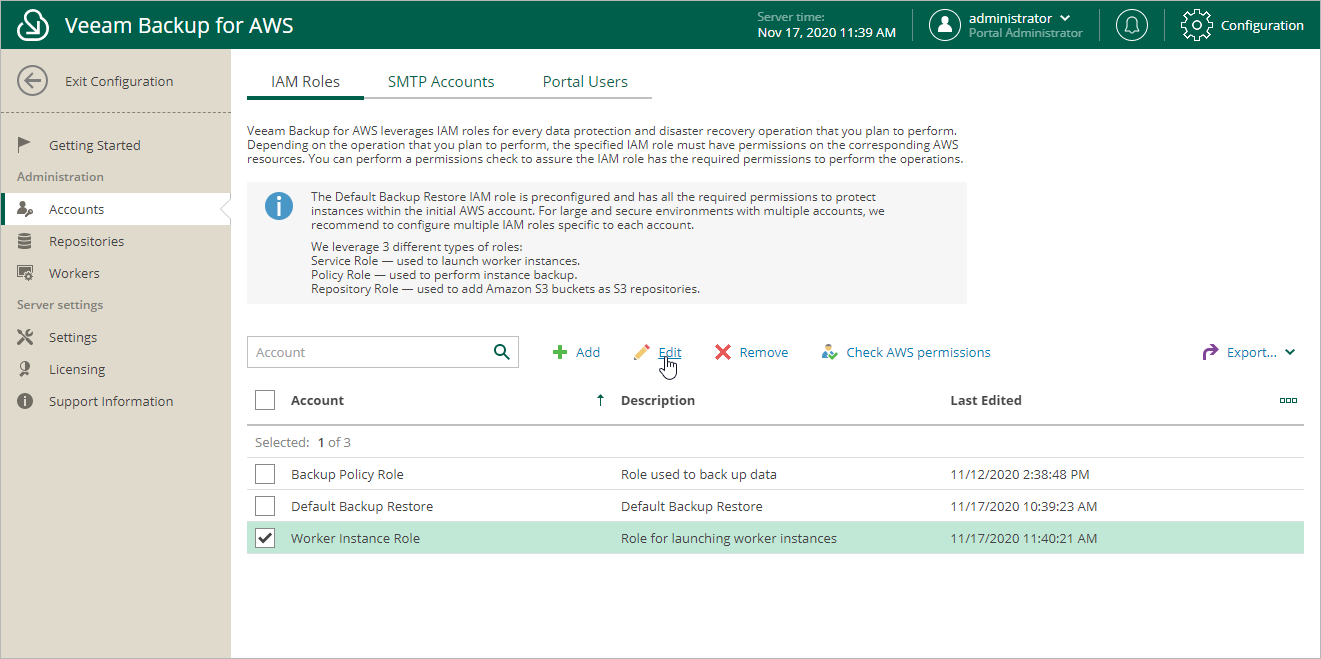Check the Backup Policy Role checkbox
This screenshot has width=1321, height=659.
pos(265,474)
